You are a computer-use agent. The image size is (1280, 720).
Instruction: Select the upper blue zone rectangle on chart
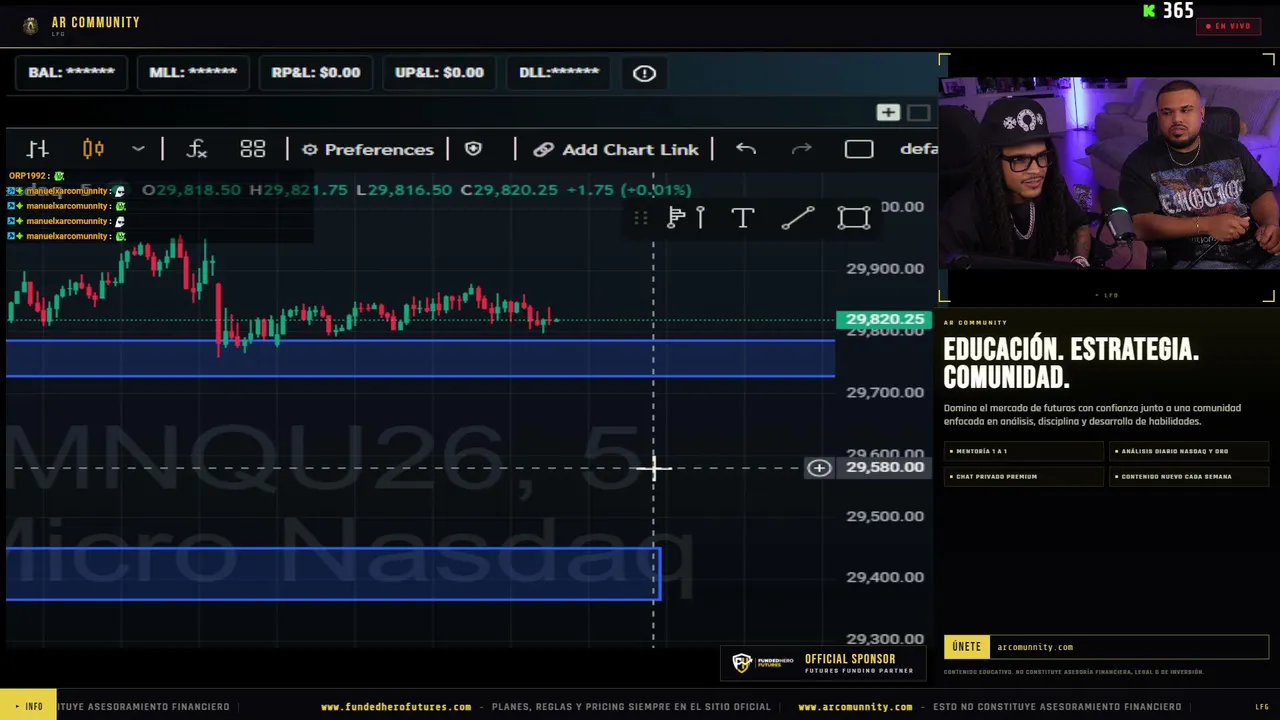(x=420, y=358)
